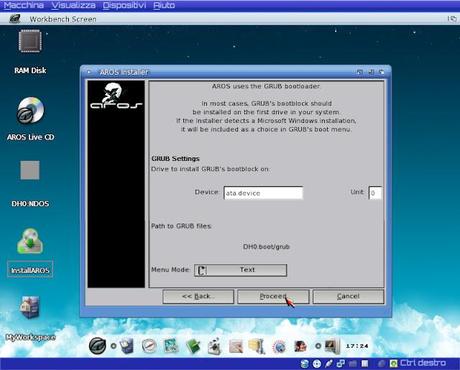Screen dimensions: 460x370
Task: Open the compass browser icon in dock
Action: coord(149,346)
